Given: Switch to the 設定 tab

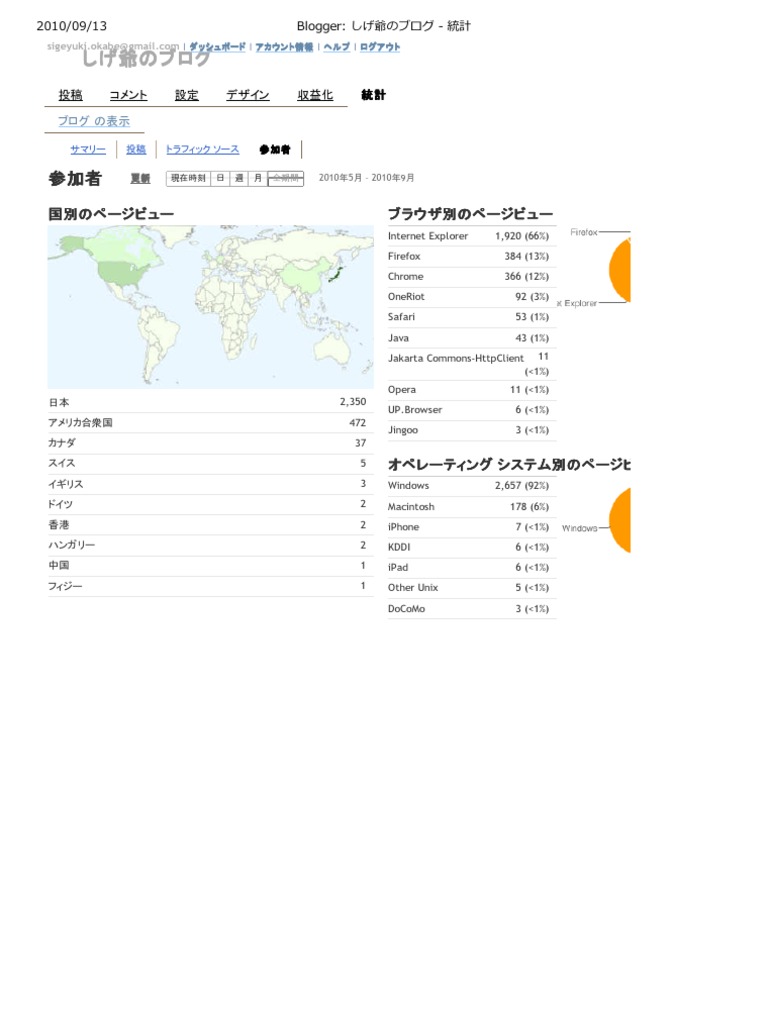Looking at the screenshot, I should click(x=186, y=95).
